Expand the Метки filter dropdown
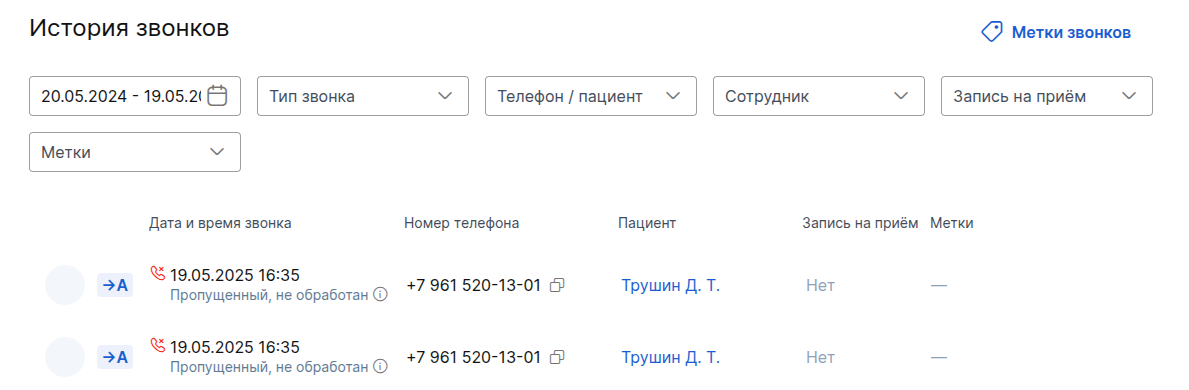The image size is (1189, 390). pos(135,152)
